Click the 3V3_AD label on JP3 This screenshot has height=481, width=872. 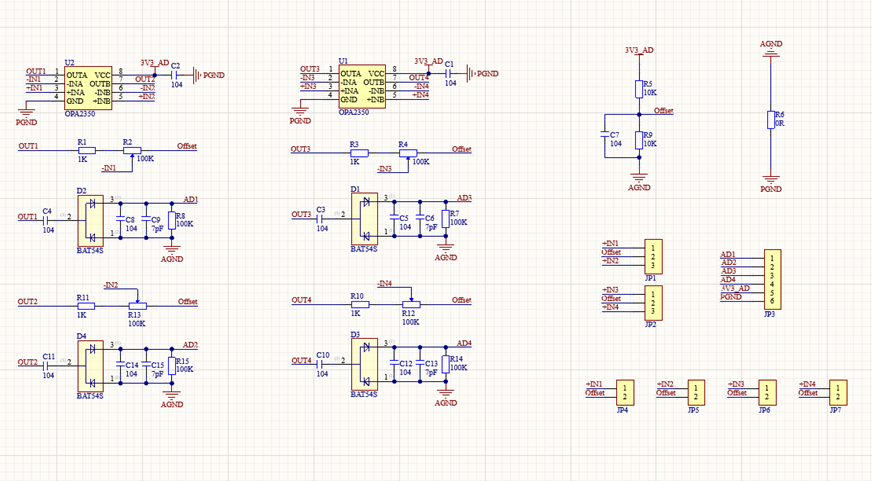pyautogui.click(x=736, y=288)
